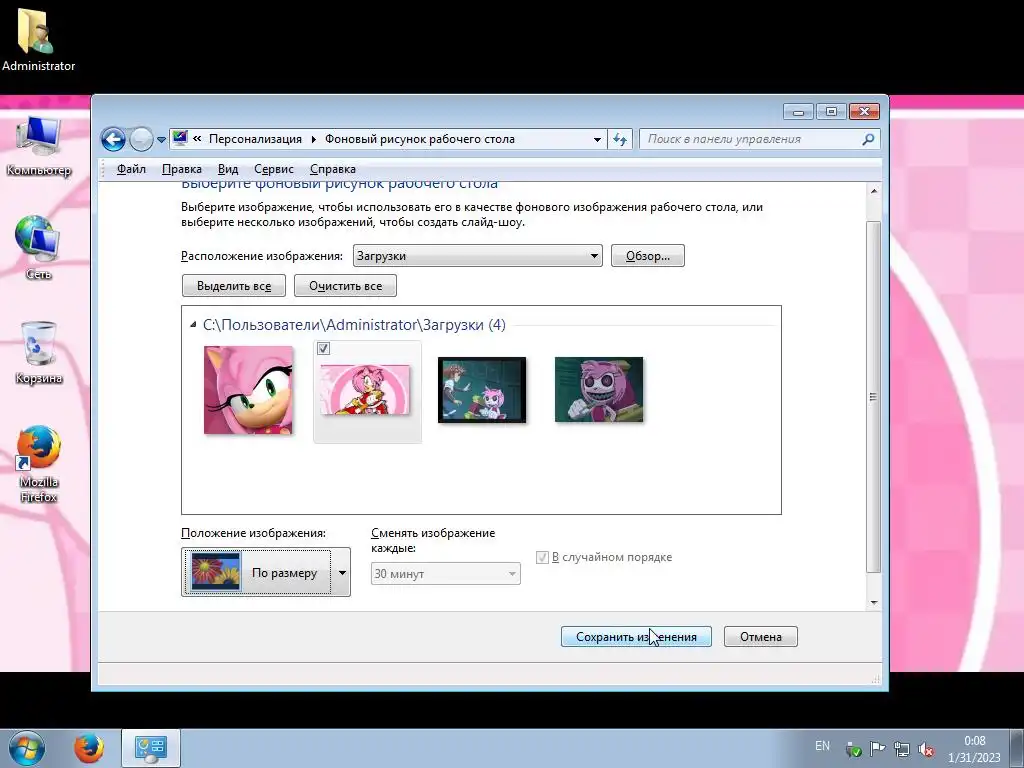Select the Amy Rose close-up face thumbnail
Screen dimensions: 1024x768
click(248, 390)
